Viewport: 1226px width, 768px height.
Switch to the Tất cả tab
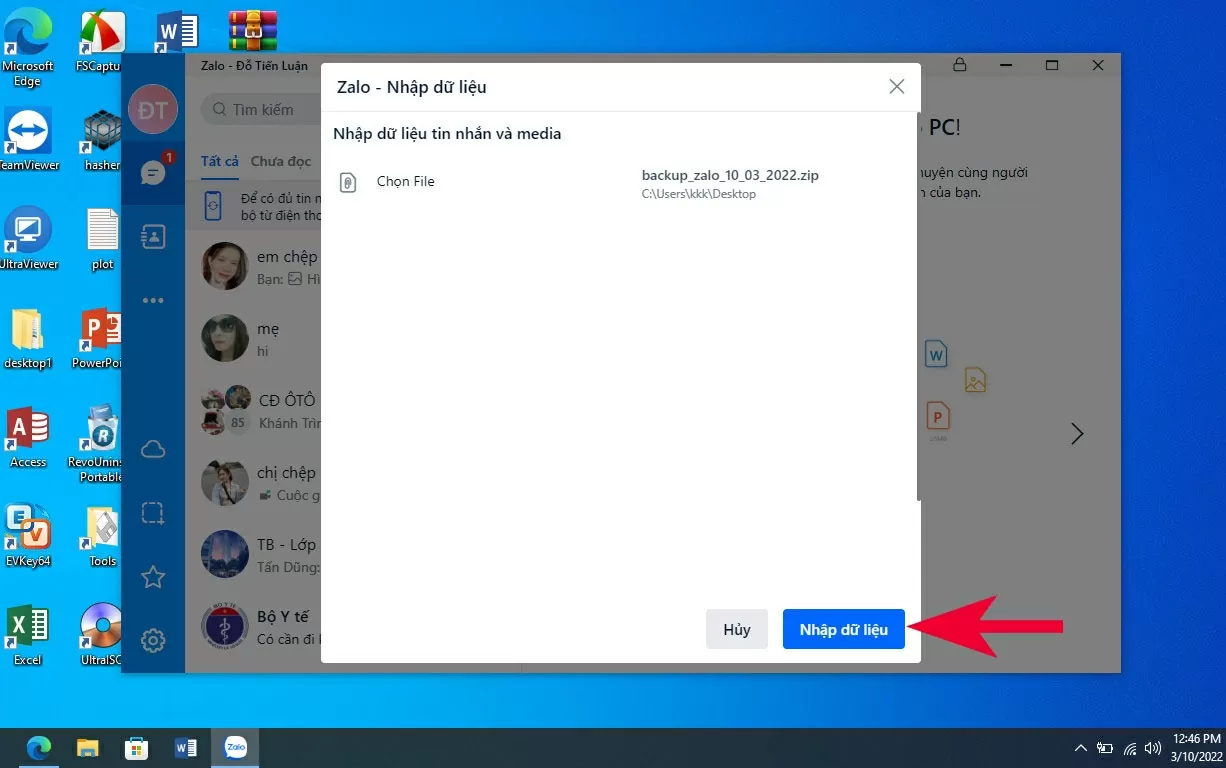point(219,161)
